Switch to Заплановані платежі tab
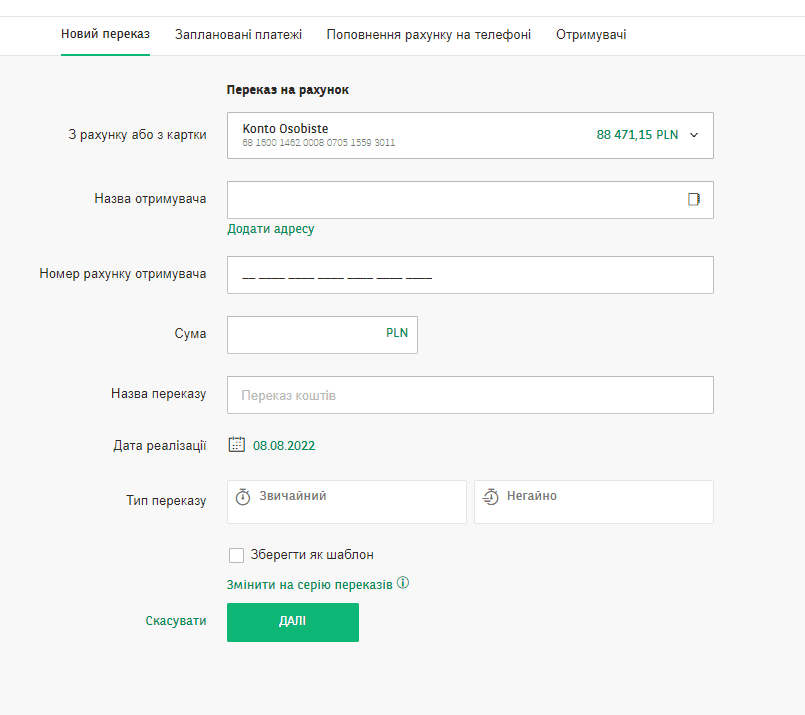 pyautogui.click(x=238, y=34)
